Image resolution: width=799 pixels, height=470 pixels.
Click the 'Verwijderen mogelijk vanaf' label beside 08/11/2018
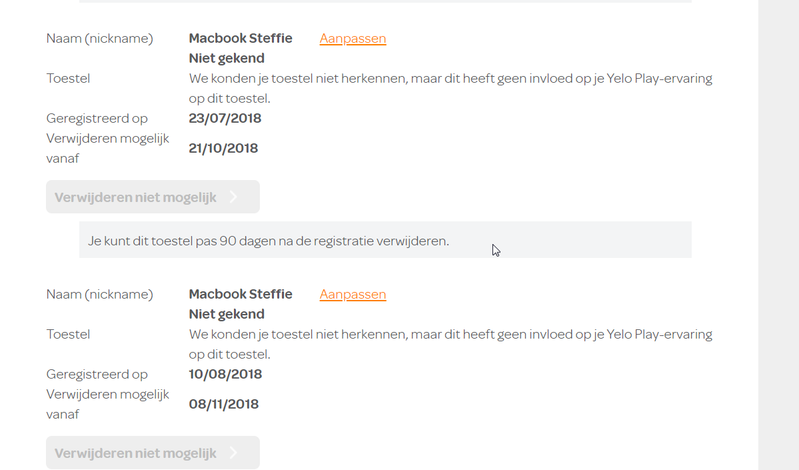click(108, 404)
